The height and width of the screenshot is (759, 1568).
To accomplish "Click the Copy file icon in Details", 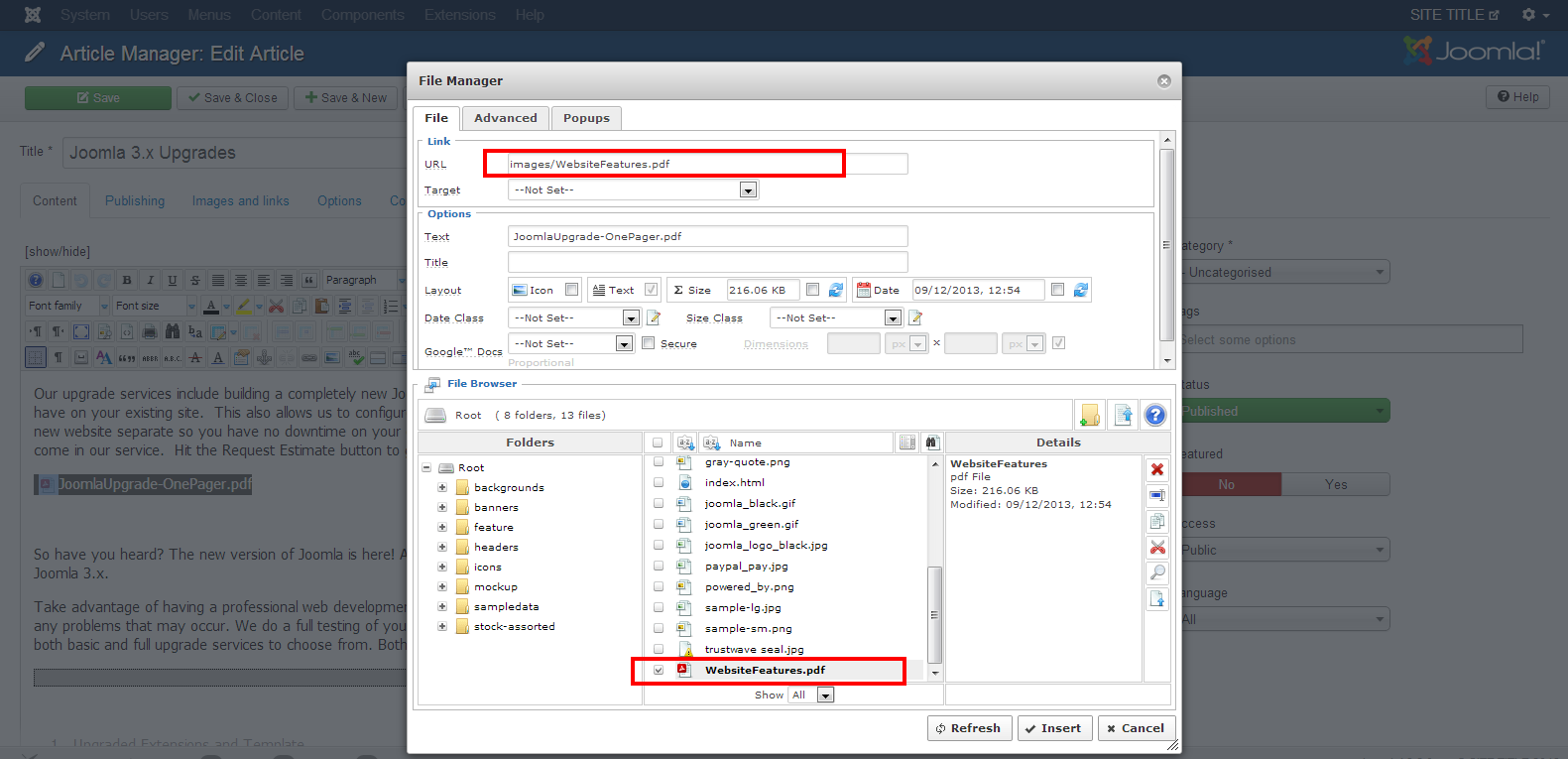I will [x=1156, y=521].
